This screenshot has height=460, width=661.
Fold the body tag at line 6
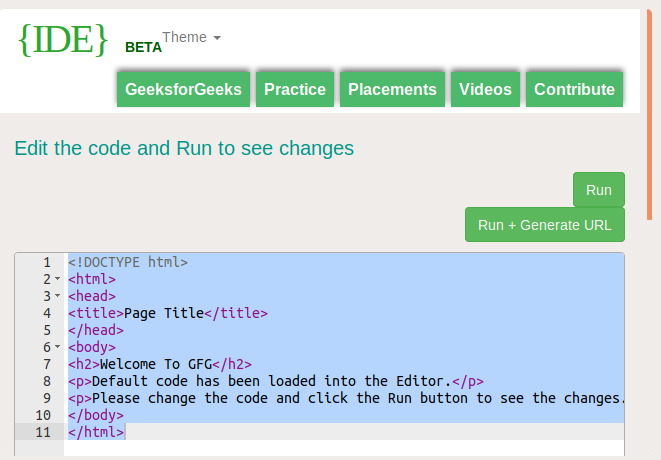(x=57, y=348)
